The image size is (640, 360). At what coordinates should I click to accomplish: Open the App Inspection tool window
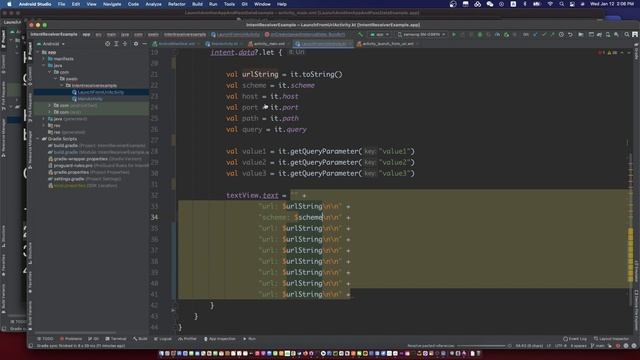pos(220,339)
